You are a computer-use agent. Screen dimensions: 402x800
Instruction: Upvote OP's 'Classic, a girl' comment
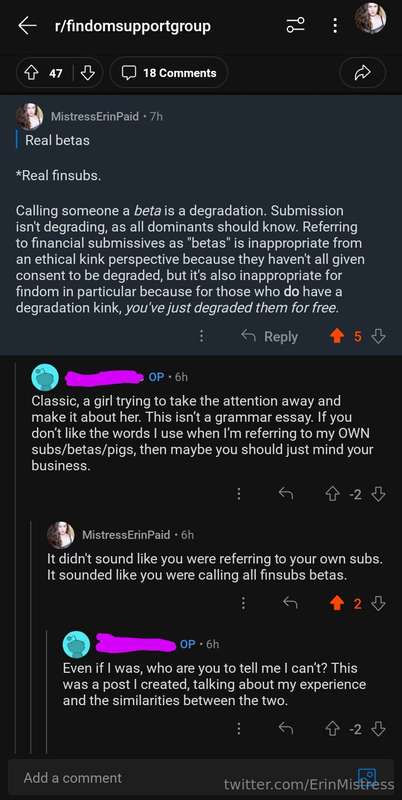pos(333,494)
